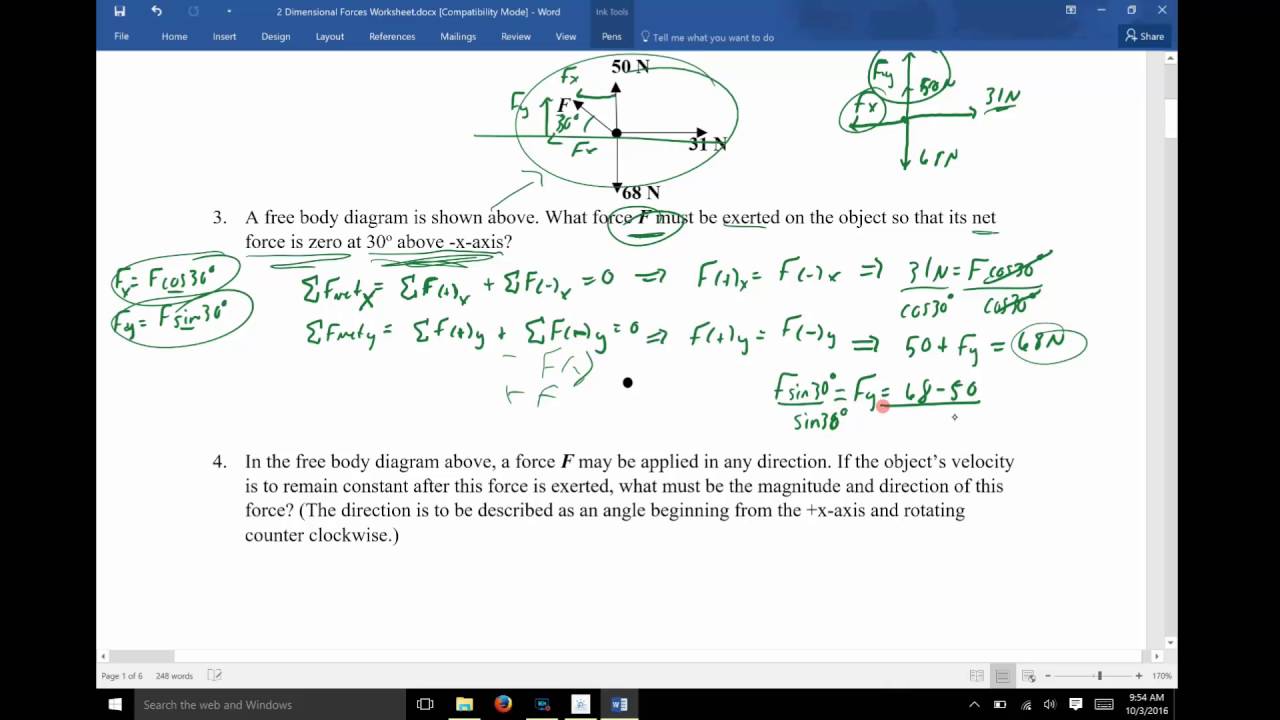The height and width of the screenshot is (720, 1280).
Task: Click the Word icon in taskbar
Action: pos(619,705)
